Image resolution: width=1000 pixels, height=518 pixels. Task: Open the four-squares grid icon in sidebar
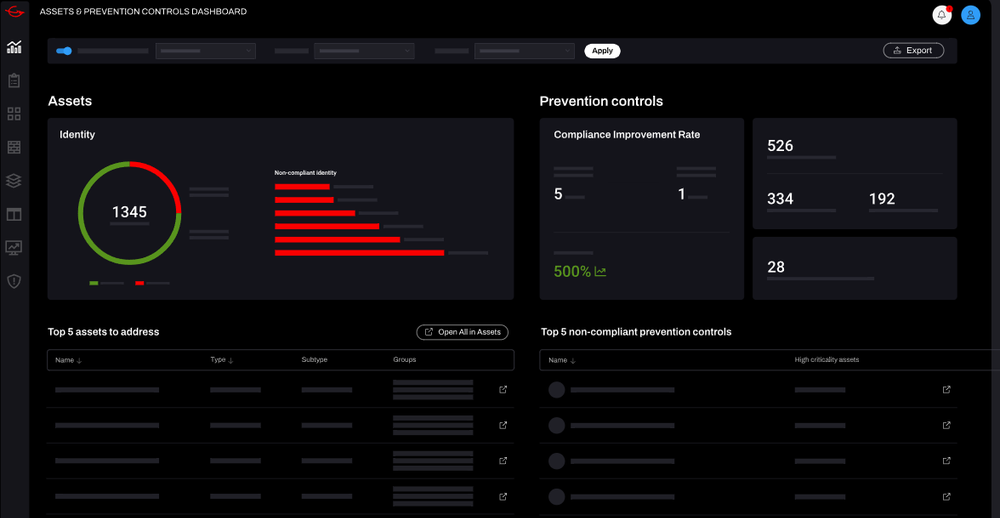(14, 114)
